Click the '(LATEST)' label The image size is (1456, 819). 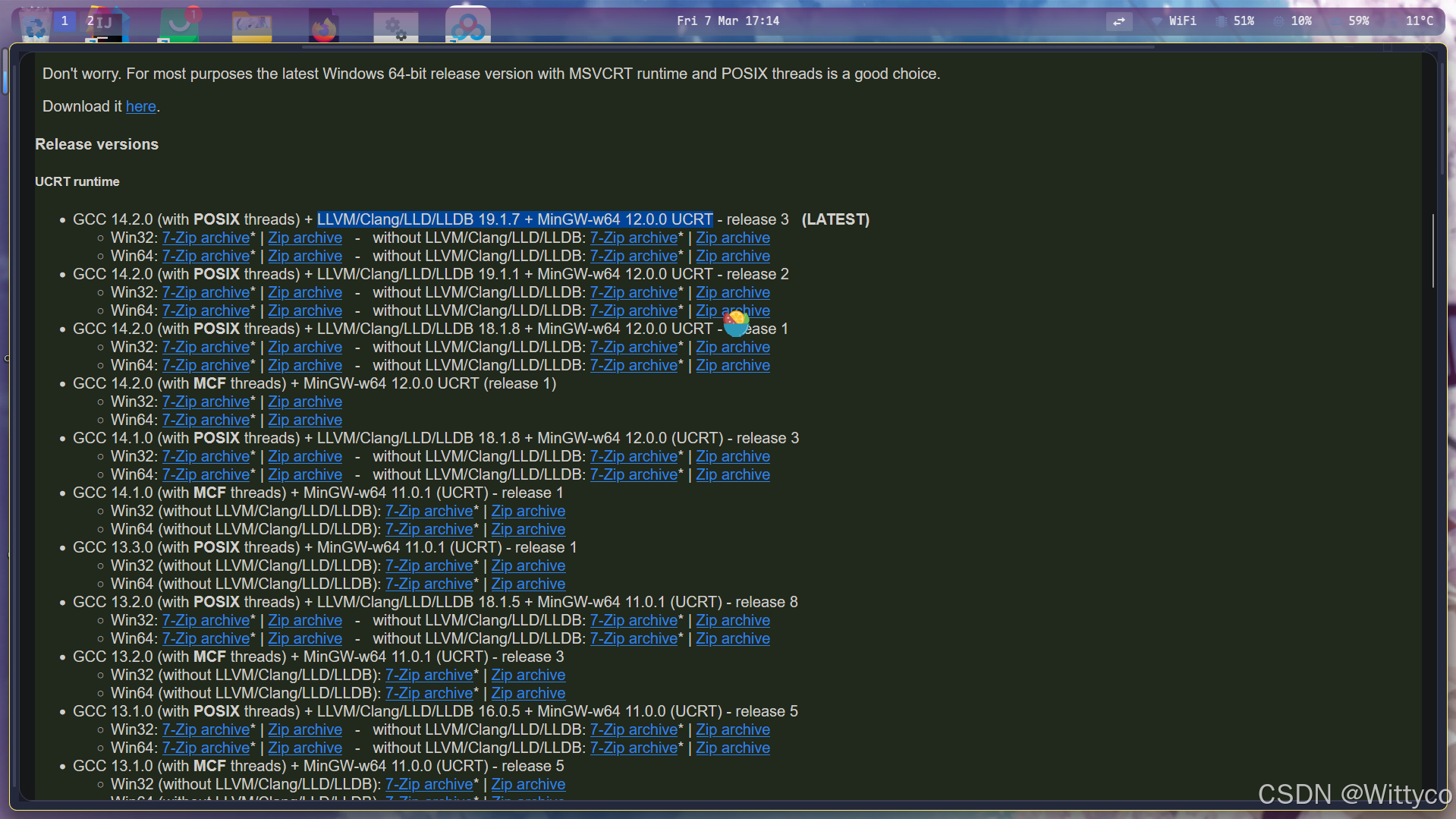coord(835,219)
